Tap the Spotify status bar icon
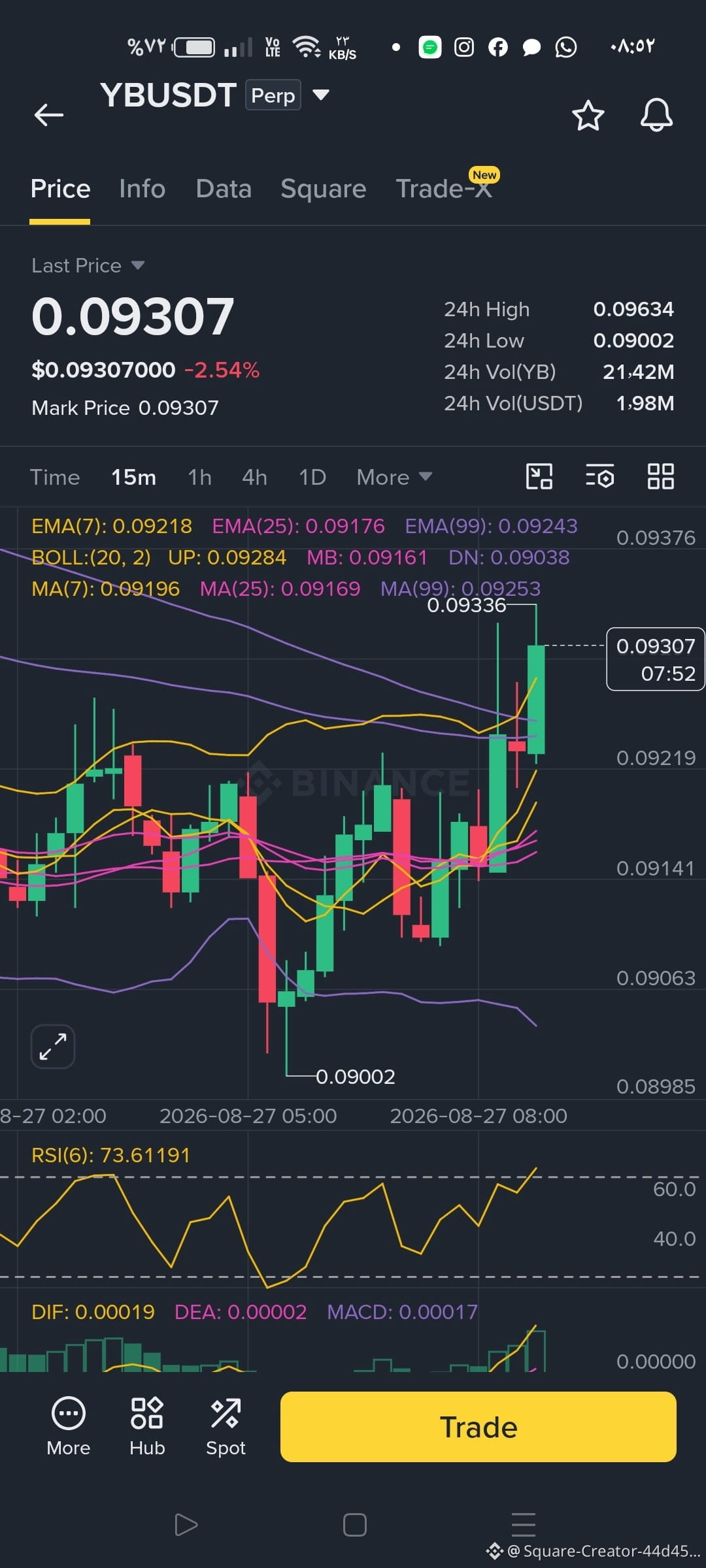 (429, 47)
